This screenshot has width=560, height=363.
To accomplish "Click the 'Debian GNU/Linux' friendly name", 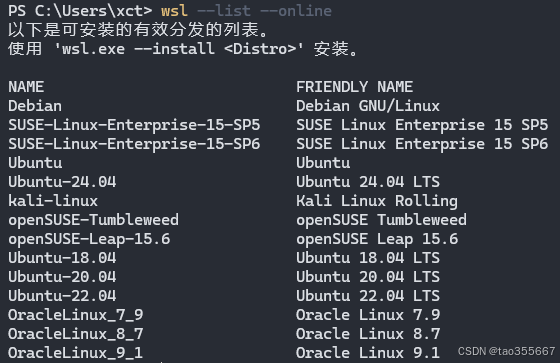I will pyautogui.click(x=368, y=106).
